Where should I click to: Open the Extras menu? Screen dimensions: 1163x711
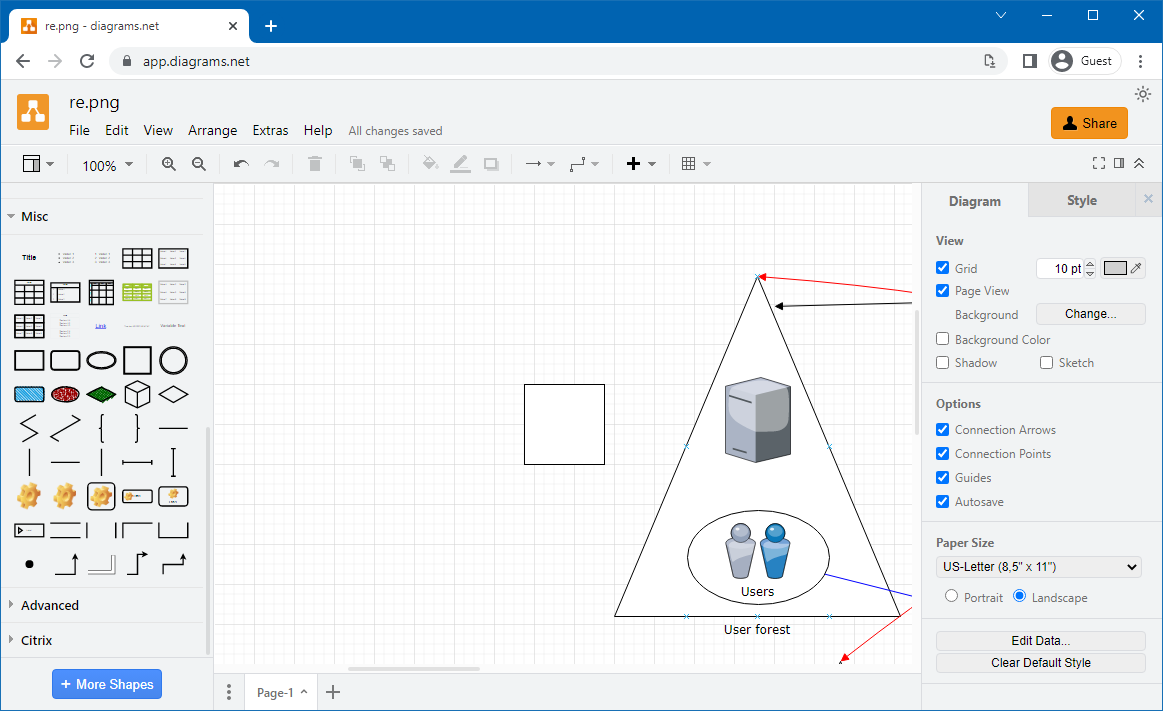[270, 130]
